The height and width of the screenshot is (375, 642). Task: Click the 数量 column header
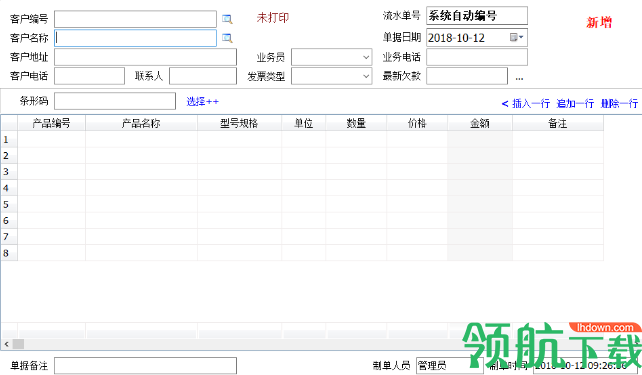(x=356, y=123)
